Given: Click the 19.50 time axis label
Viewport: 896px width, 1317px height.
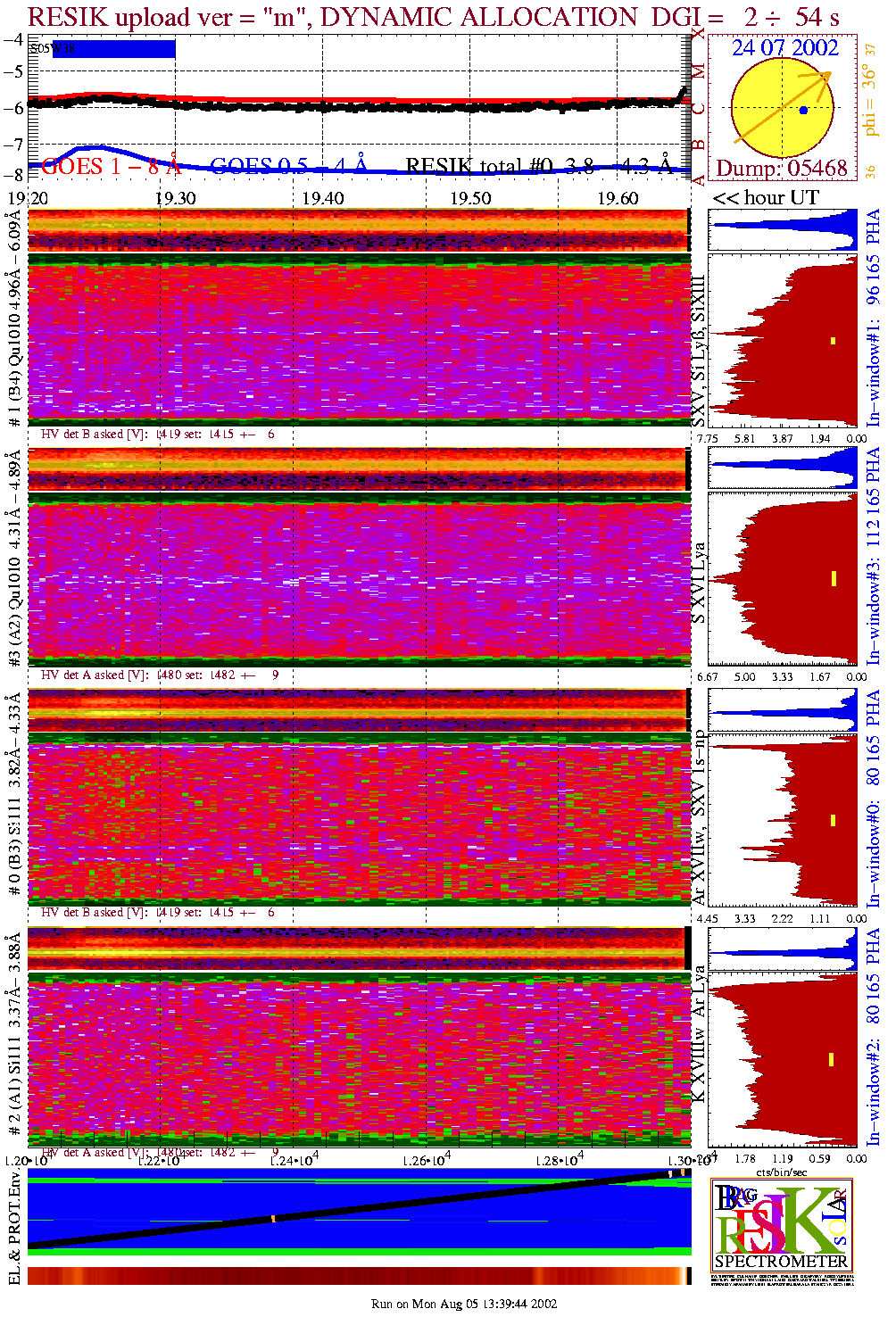Looking at the screenshot, I should click(469, 198).
